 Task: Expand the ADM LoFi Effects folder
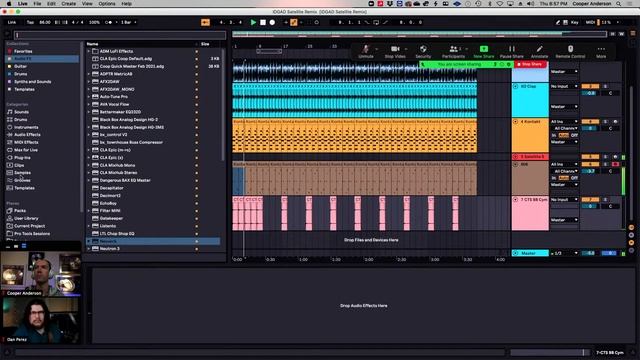(89, 51)
